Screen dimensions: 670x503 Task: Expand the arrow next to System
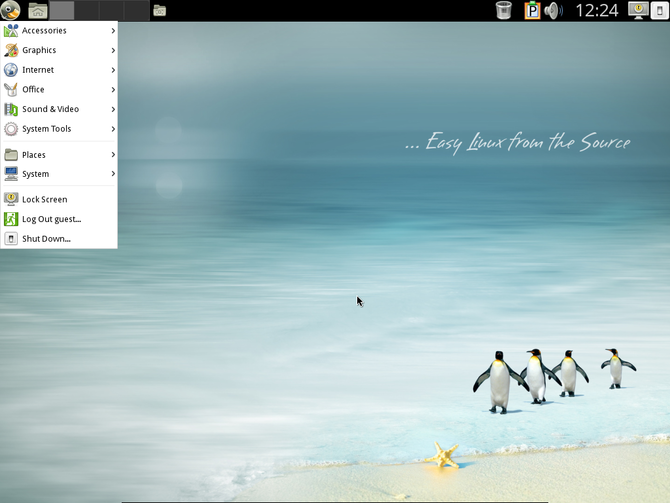(x=113, y=174)
